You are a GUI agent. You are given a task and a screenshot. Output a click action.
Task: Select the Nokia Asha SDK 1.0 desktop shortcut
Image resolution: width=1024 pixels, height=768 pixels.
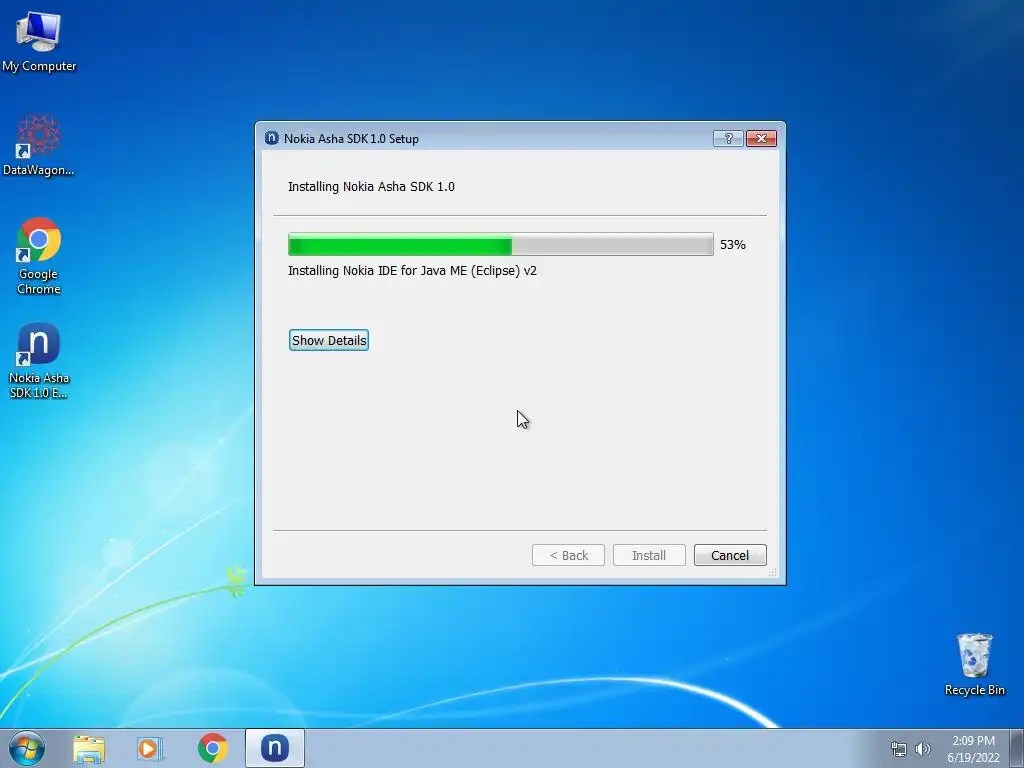click(x=39, y=360)
